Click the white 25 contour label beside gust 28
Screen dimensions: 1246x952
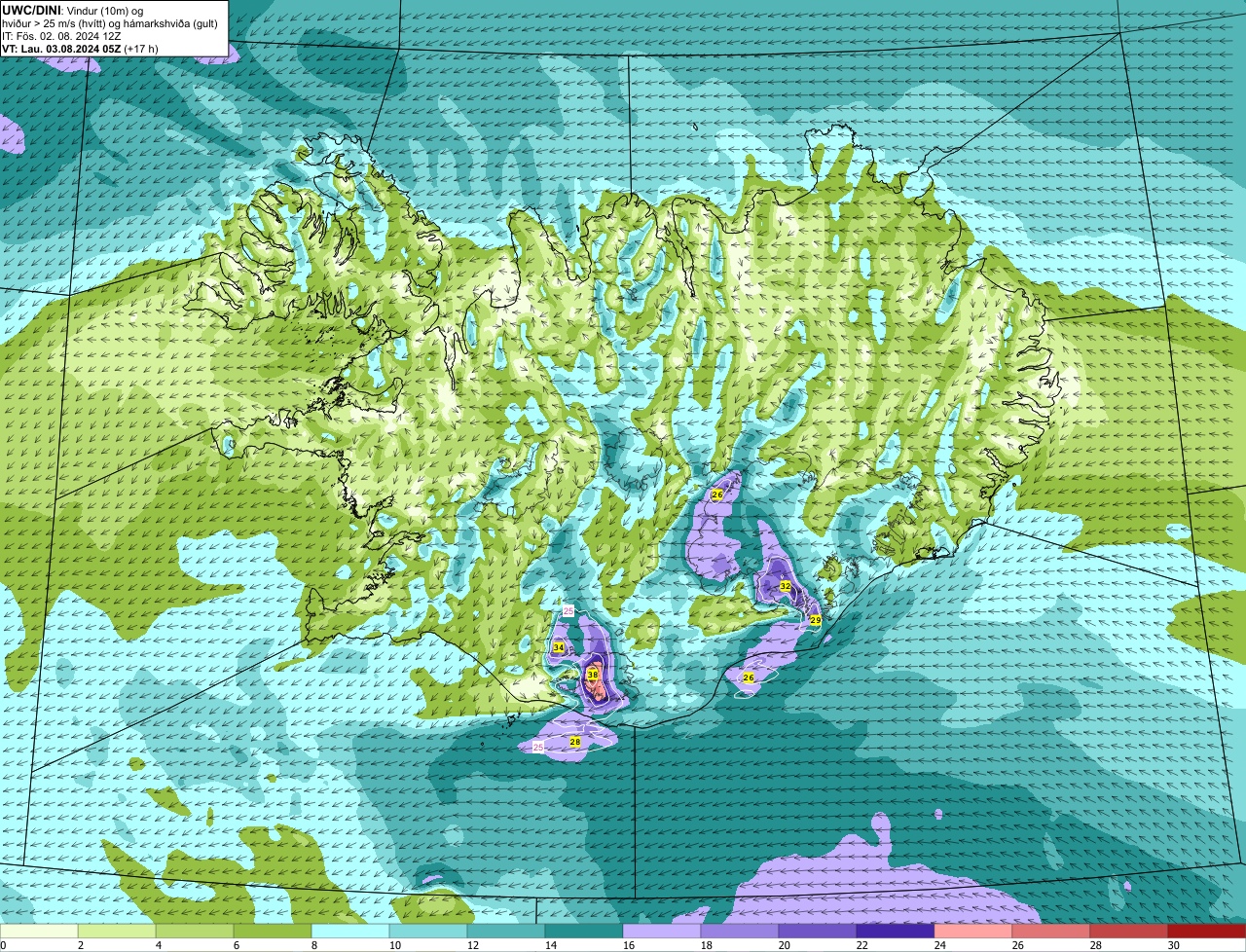pos(538,748)
